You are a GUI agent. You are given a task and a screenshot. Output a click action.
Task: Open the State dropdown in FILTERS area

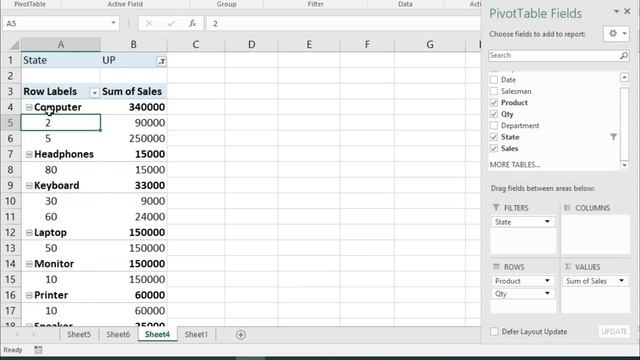point(547,222)
